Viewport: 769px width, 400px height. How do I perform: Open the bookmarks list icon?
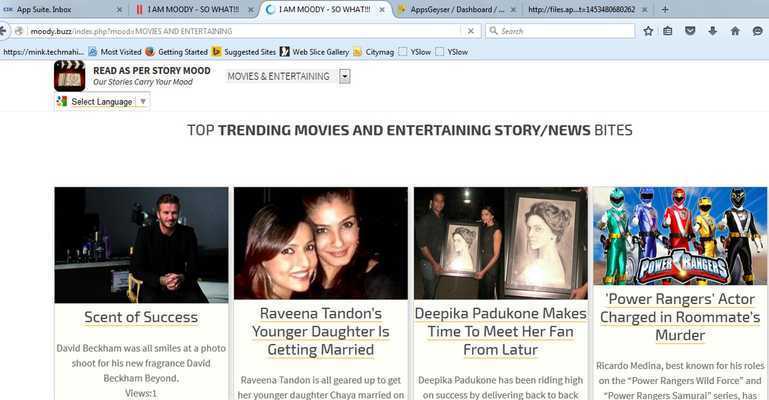point(668,31)
